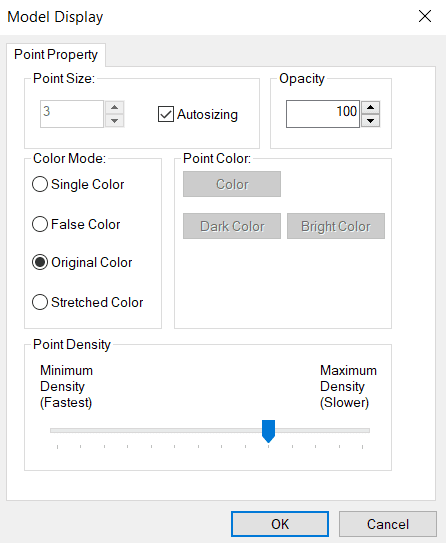Click the Dark Color button
Screen dimensions: 446x543
point(232,226)
